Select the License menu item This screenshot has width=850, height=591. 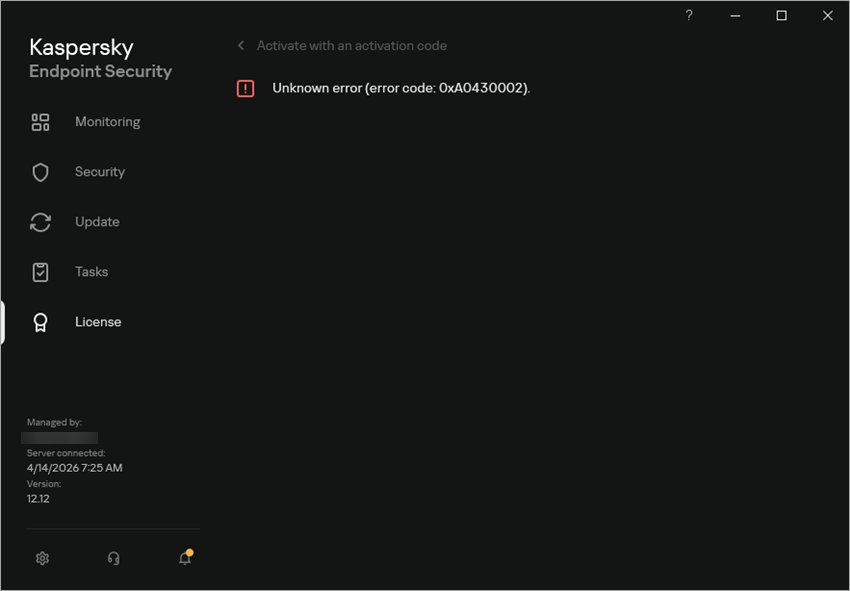(98, 322)
